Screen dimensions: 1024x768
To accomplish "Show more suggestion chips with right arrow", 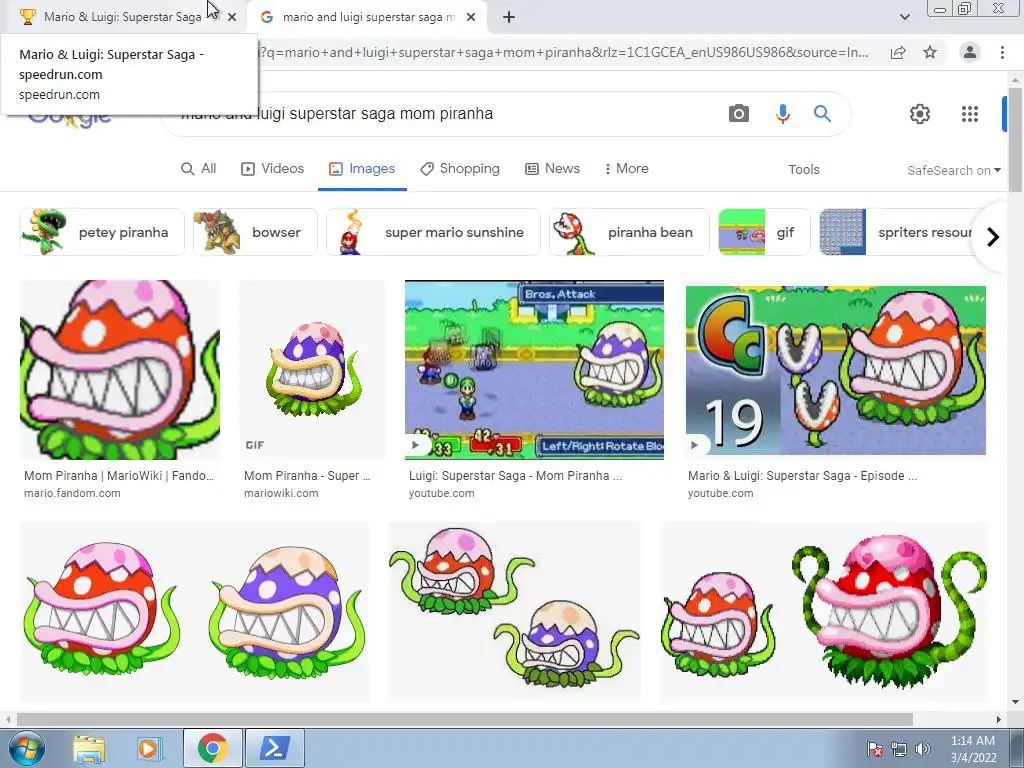I will [x=993, y=236].
